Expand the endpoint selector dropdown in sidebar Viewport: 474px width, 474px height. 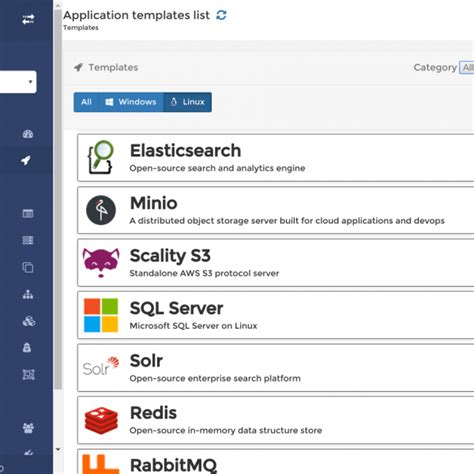[18, 82]
